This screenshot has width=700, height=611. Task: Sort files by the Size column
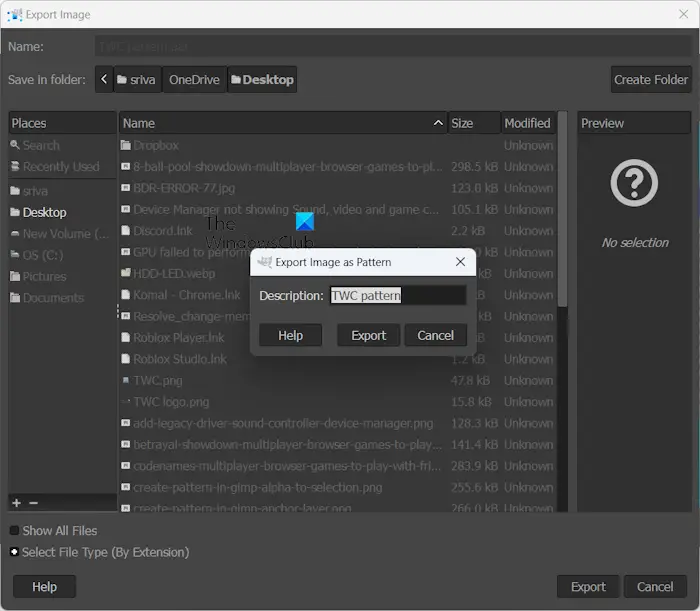point(474,123)
